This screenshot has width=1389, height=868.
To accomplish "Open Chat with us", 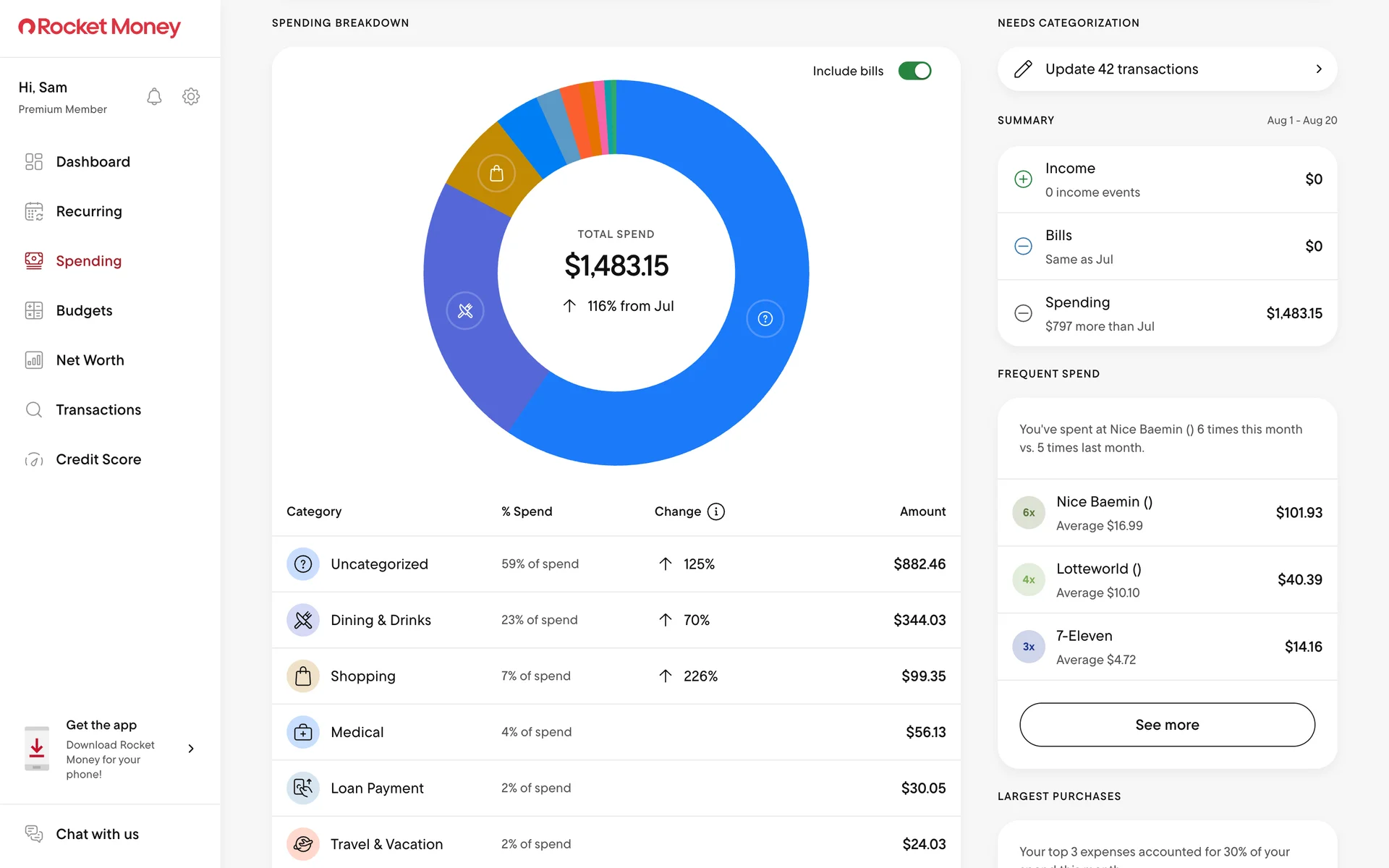I will coord(97,834).
